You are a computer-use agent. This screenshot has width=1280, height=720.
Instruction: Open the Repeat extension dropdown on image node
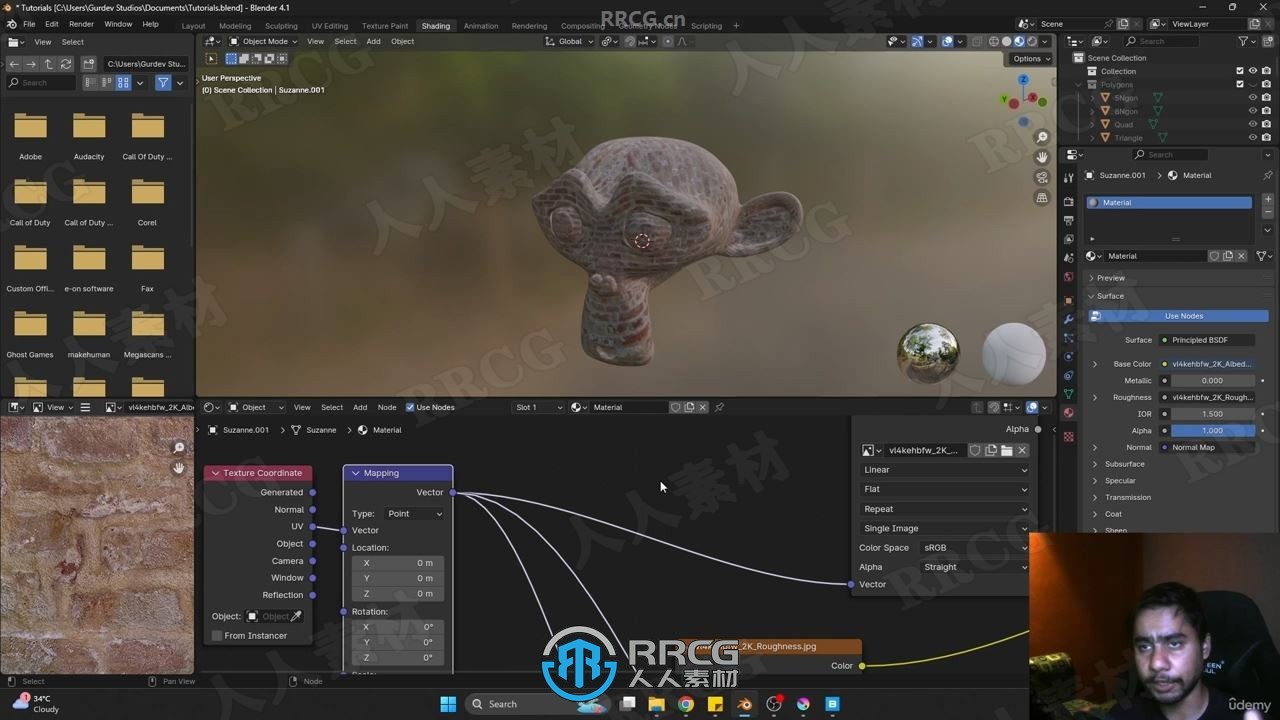click(x=944, y=509)
